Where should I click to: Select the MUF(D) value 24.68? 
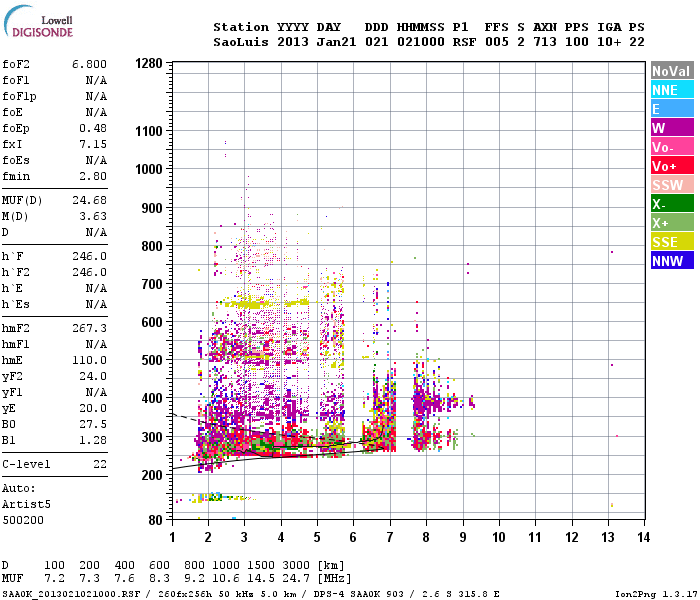pos(89,200)
